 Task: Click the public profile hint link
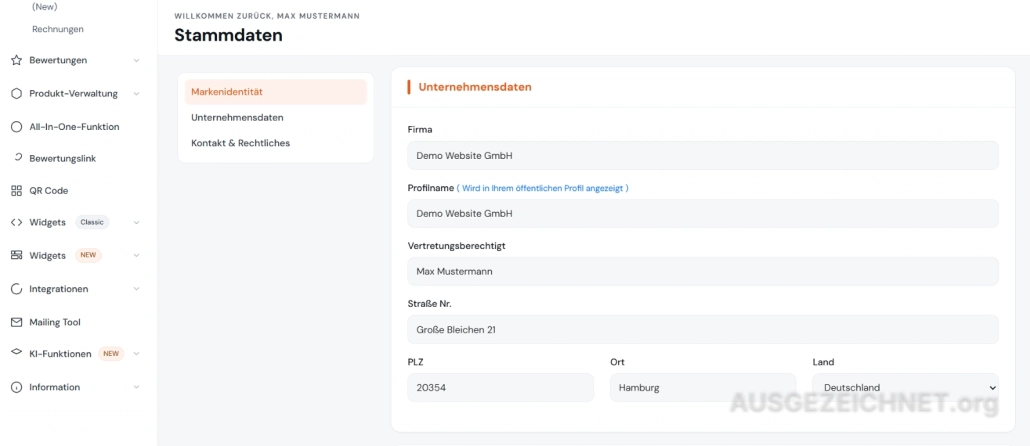[543, 189]
